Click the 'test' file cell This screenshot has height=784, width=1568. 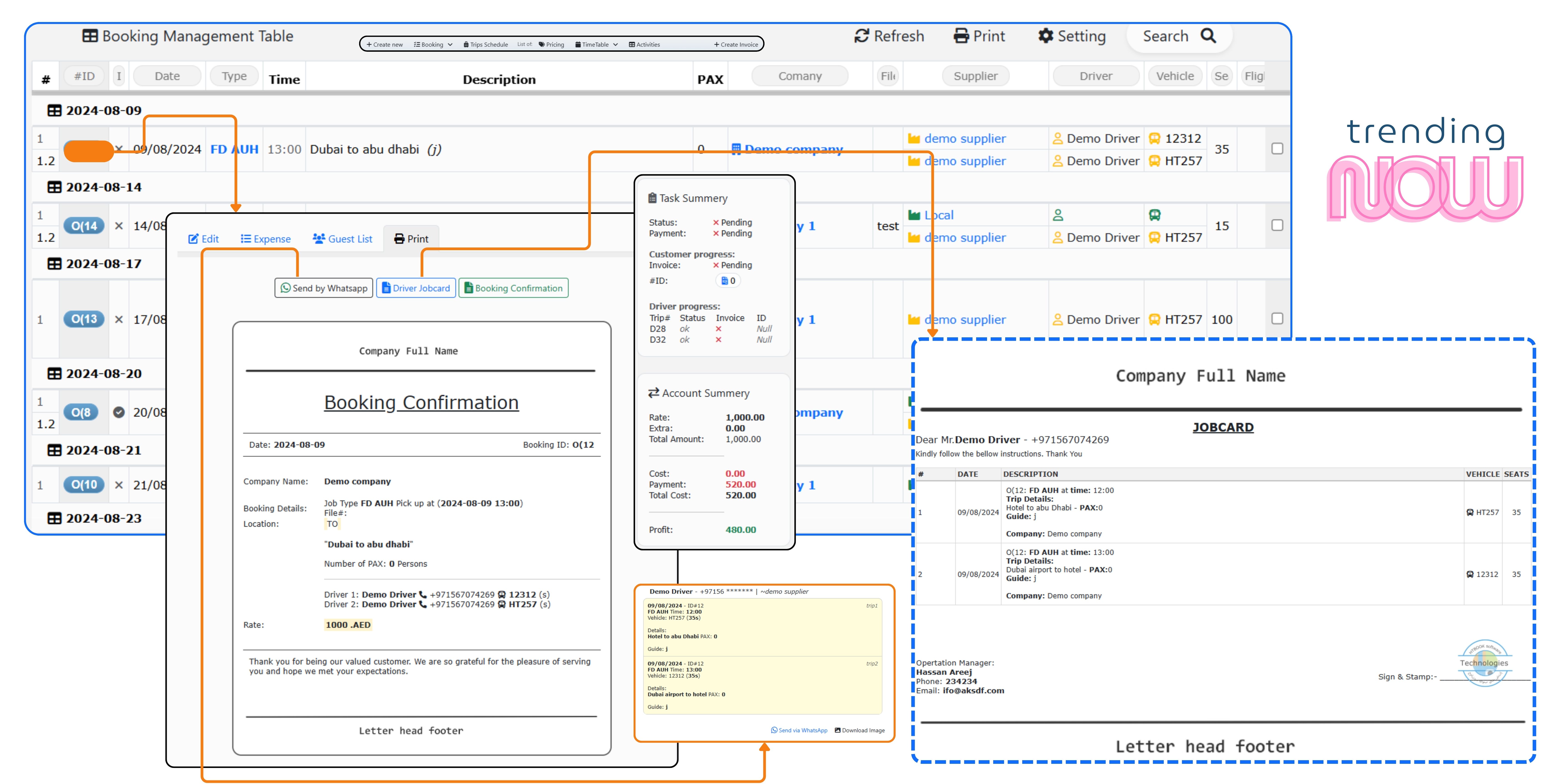[887, 226]
